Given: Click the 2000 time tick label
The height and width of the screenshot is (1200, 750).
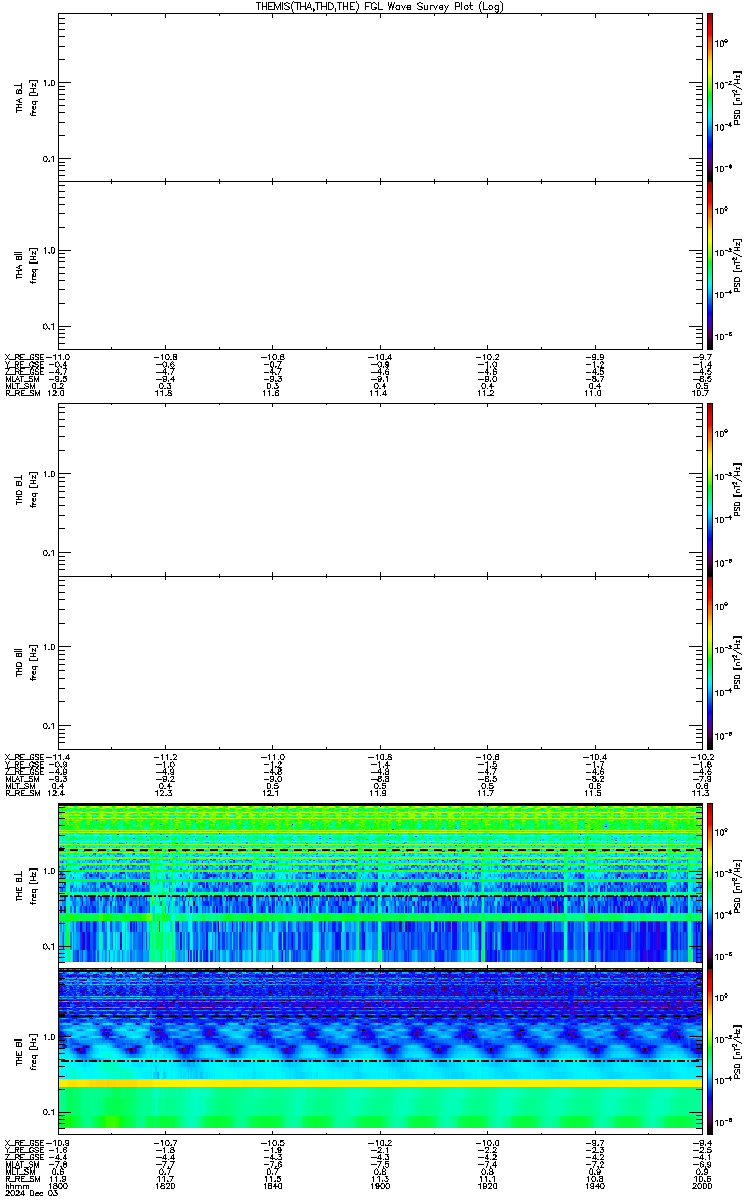Looking at the screenshot, I should coord(700,1185).
